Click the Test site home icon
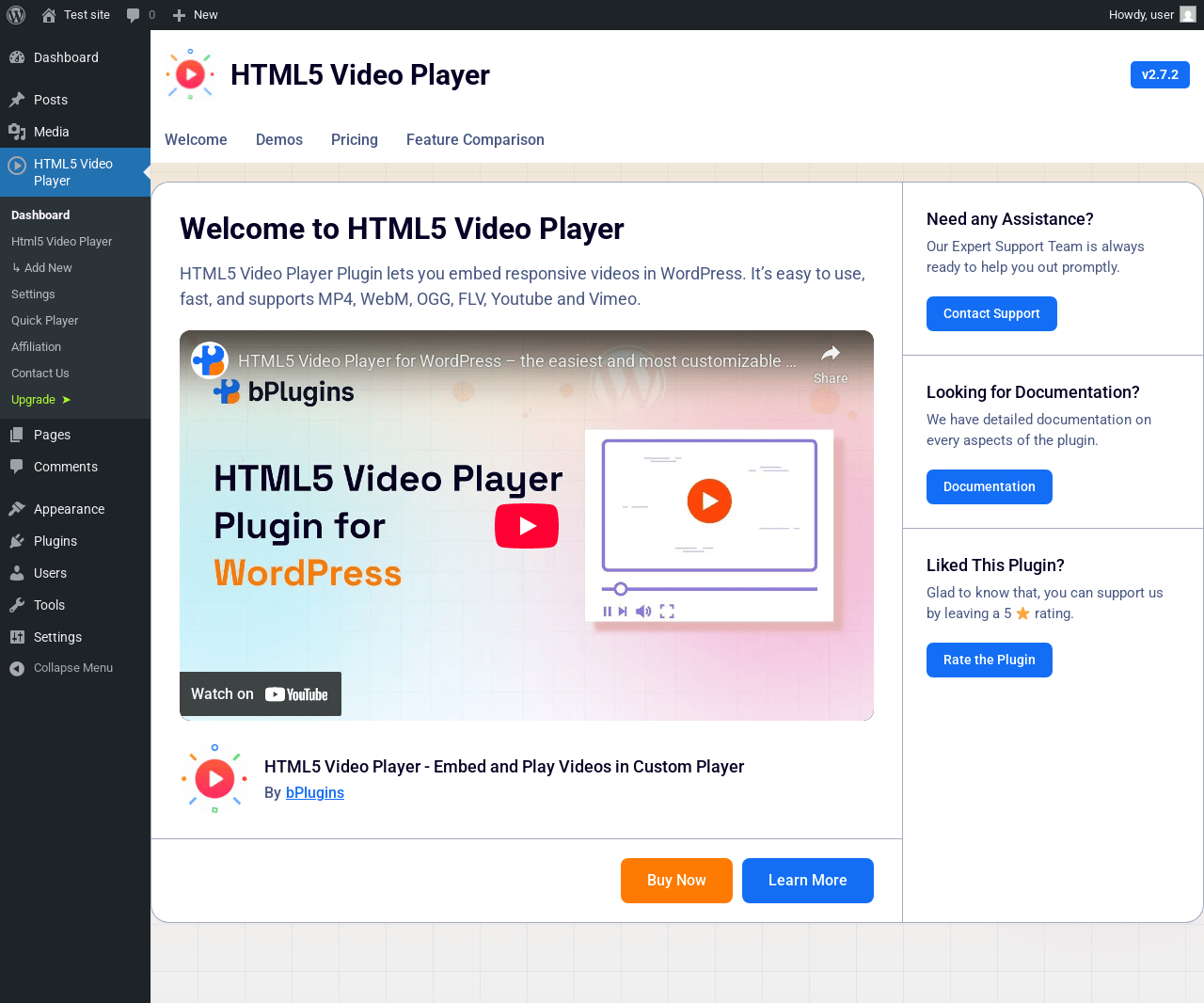Viewport: 1204px width, 1003px height. (49, 15)
